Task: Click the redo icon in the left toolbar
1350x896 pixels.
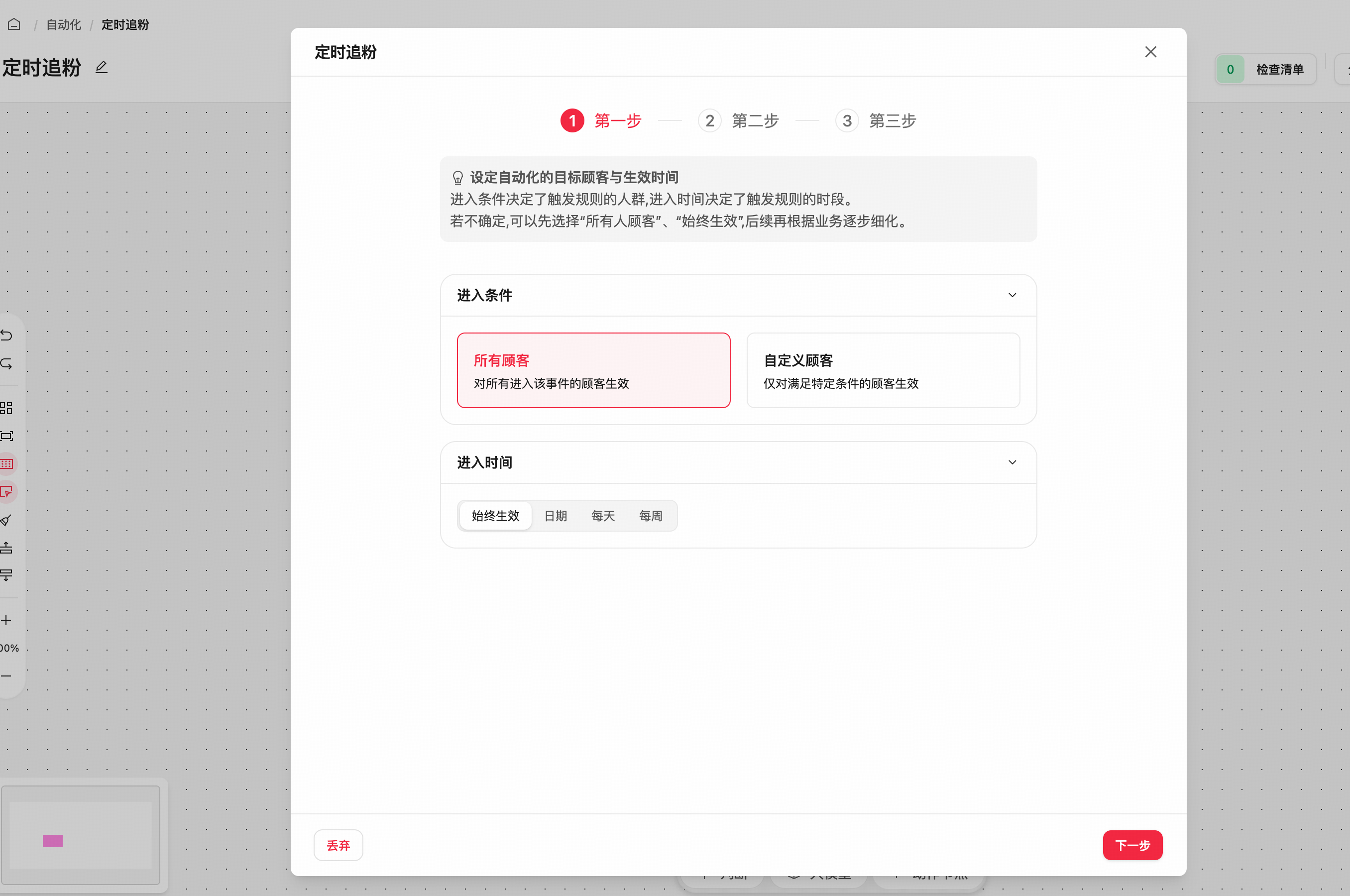Action: point(6,363)
